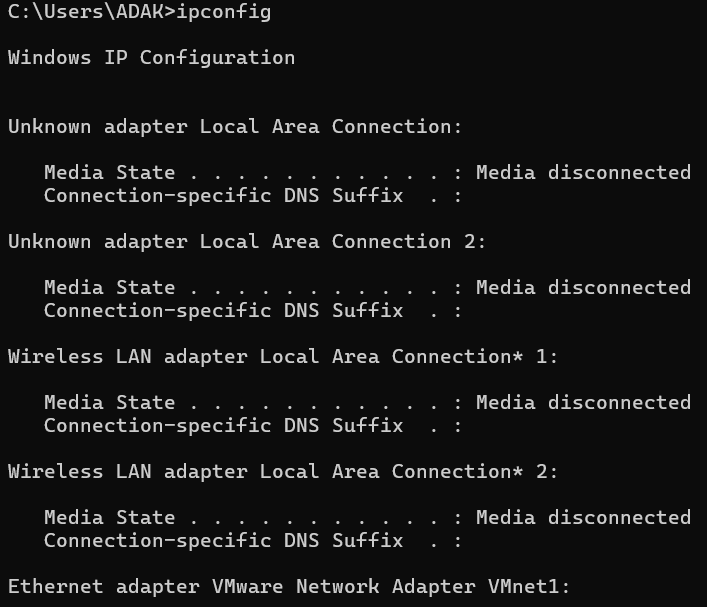This screenshot has width=707, height=607.
Task: Click Media State label under Wireless Connection* 1
Action: [x=110, y=403]
